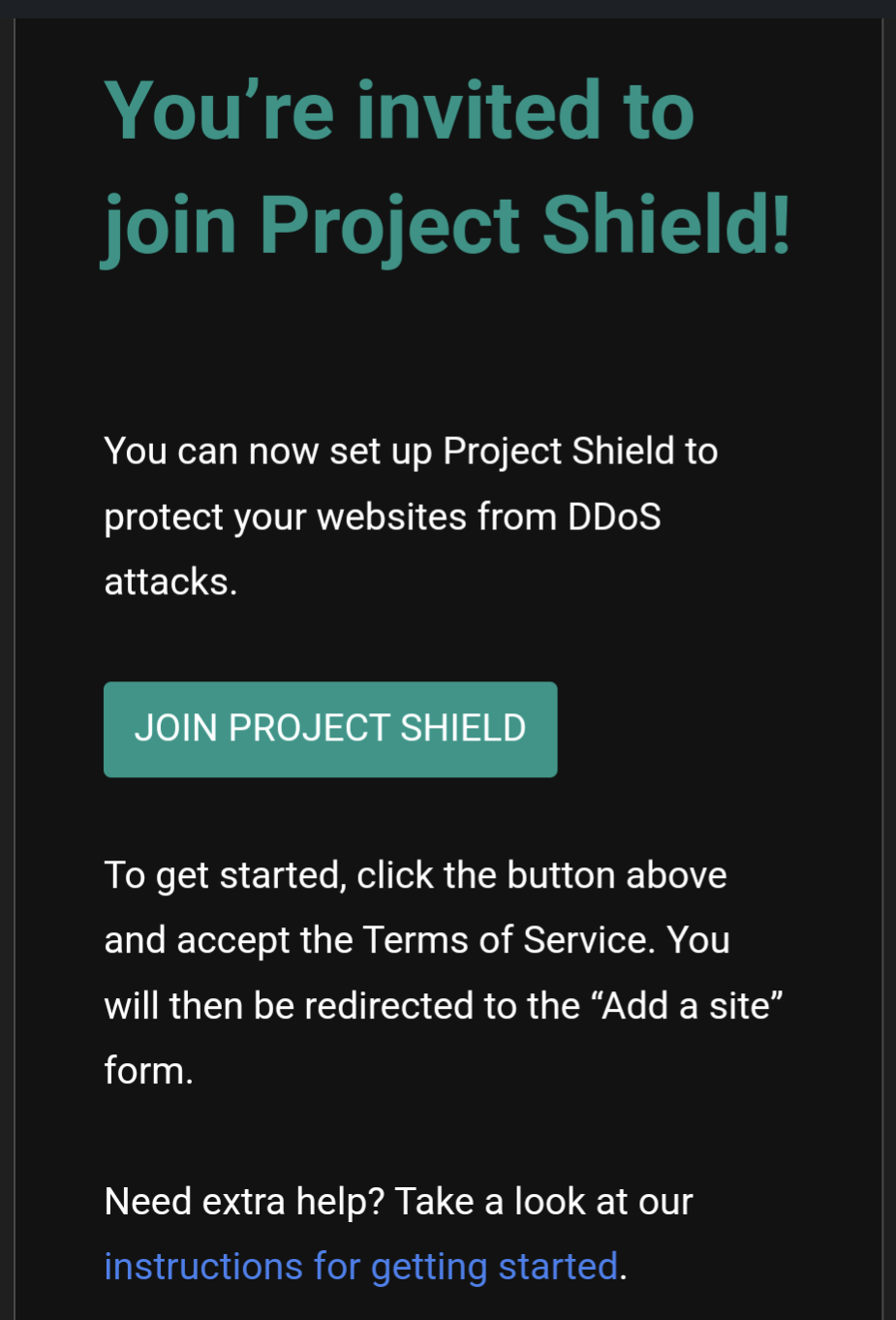Click the "To get started," sentence opening
The height and width of the screenshot is (1320, 896).
225,875
